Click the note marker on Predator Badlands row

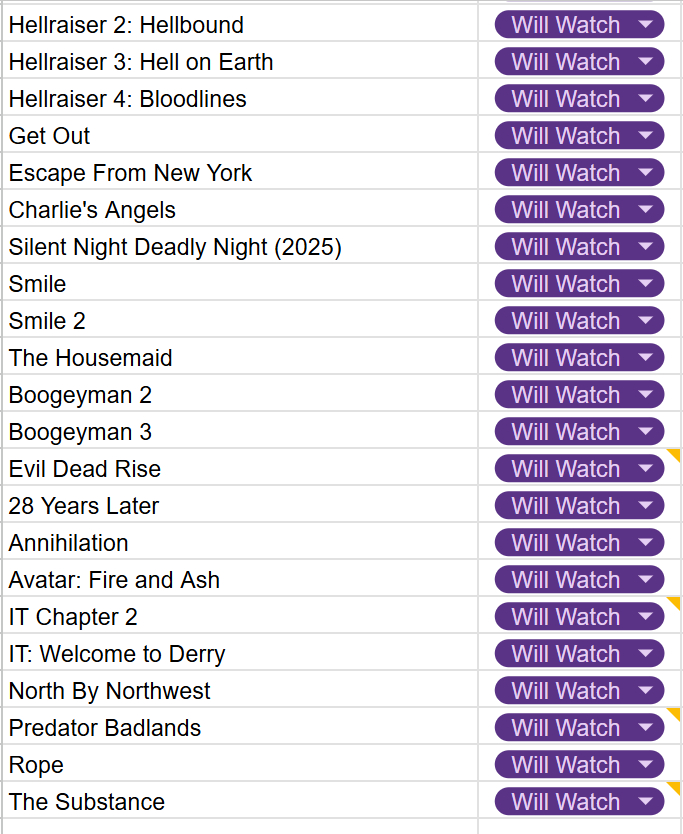click(x=675, y=715)
